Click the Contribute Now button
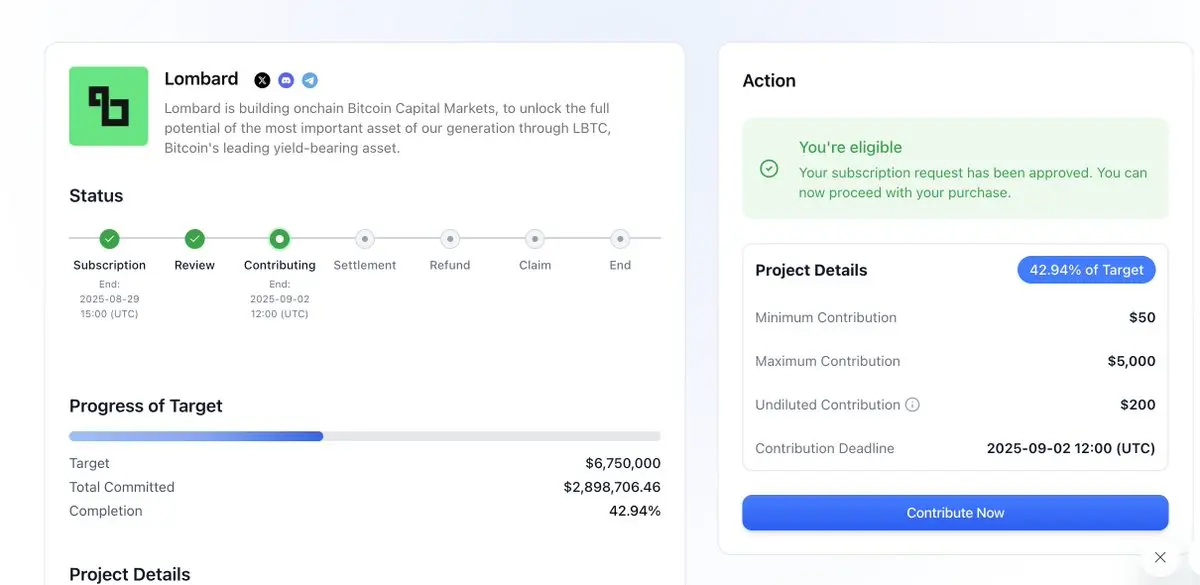The height and width of the screenshot is (585, 1200). tap(955, 513)
